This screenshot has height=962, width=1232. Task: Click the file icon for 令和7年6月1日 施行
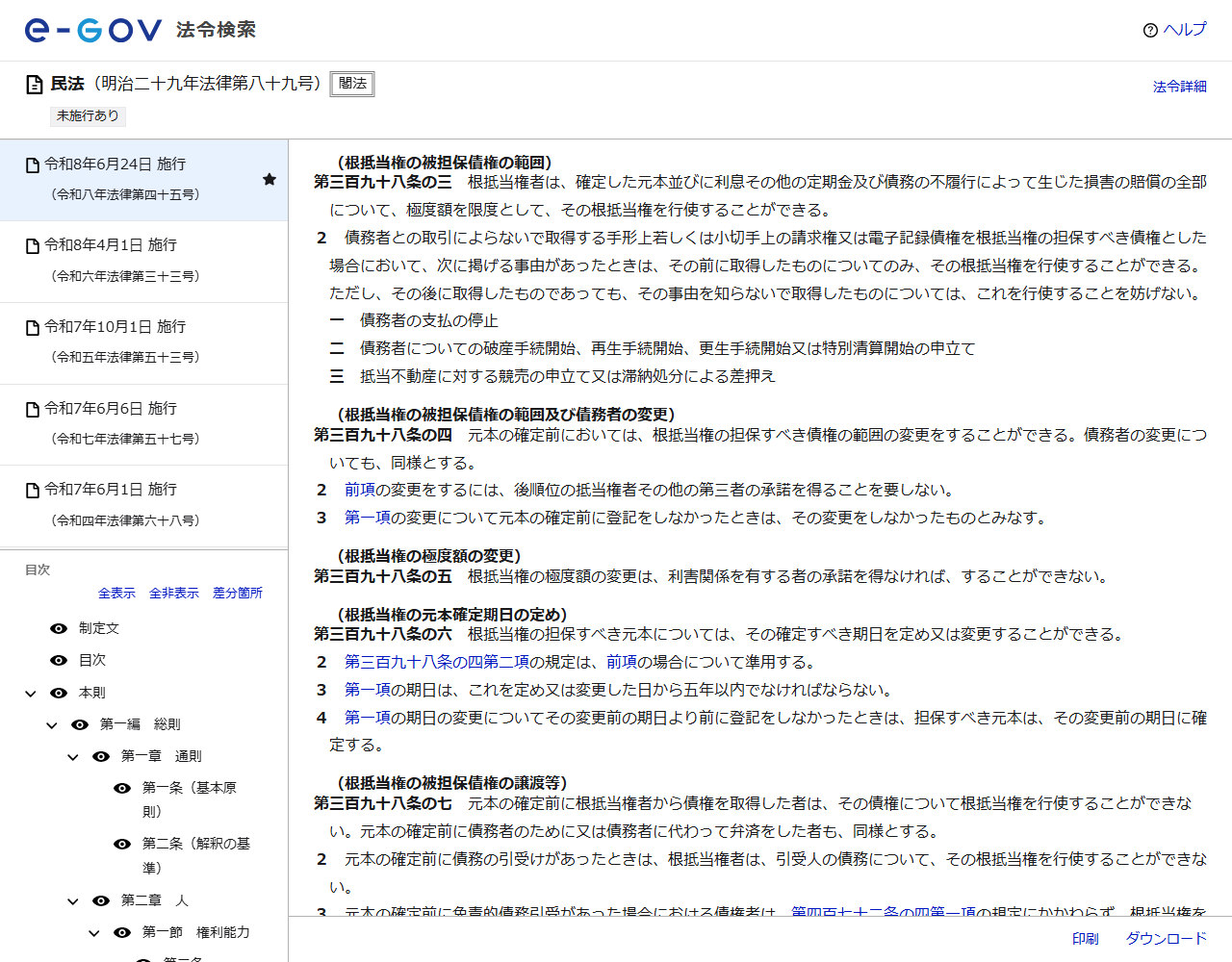(x=33, y=491)
